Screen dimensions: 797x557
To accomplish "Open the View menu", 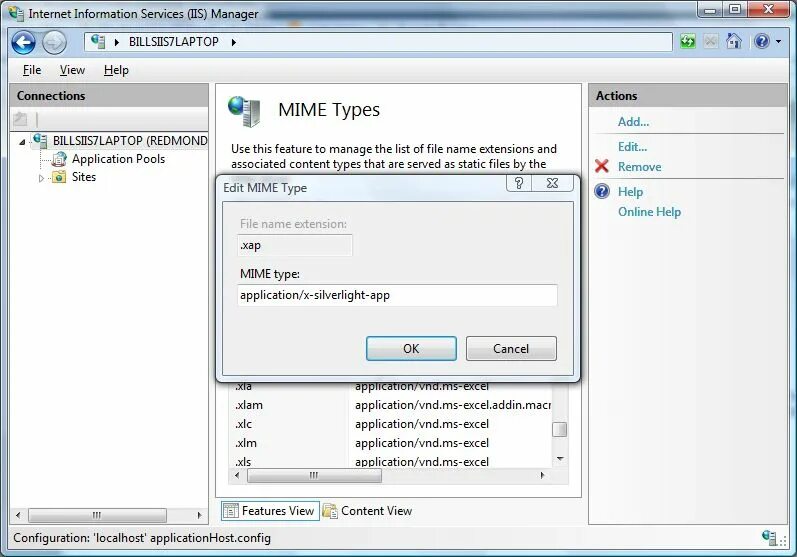I will pyautogui.click(x=72, y=70).
